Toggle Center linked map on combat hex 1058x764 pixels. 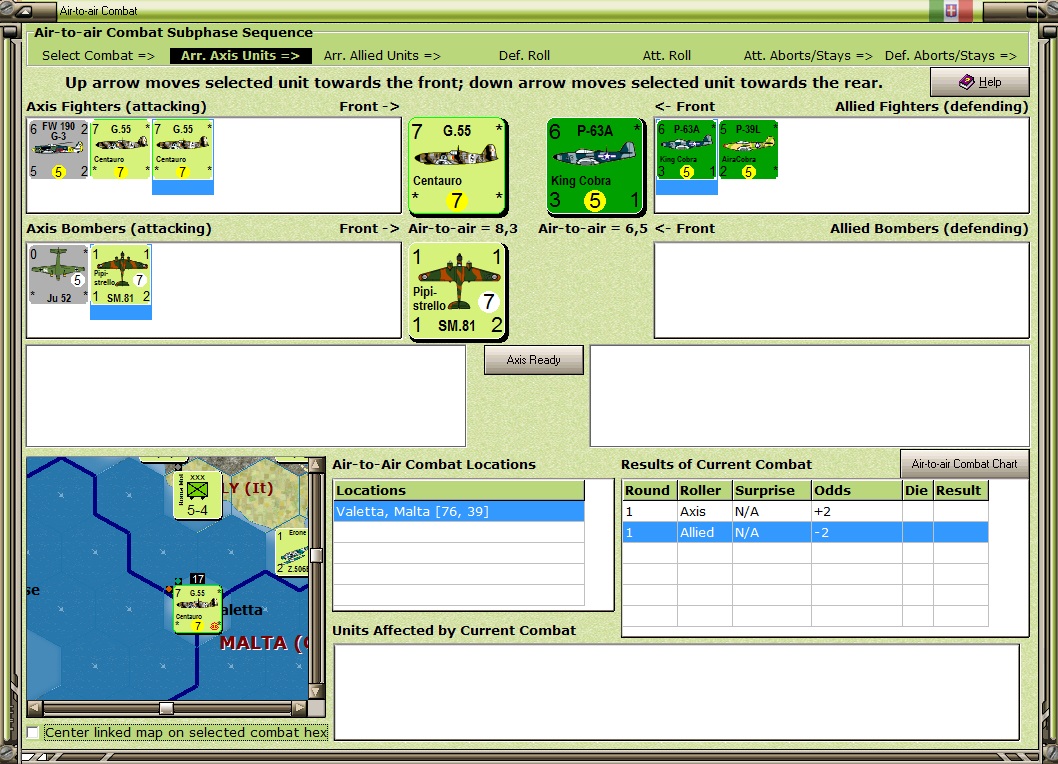[x=32, y=732]
